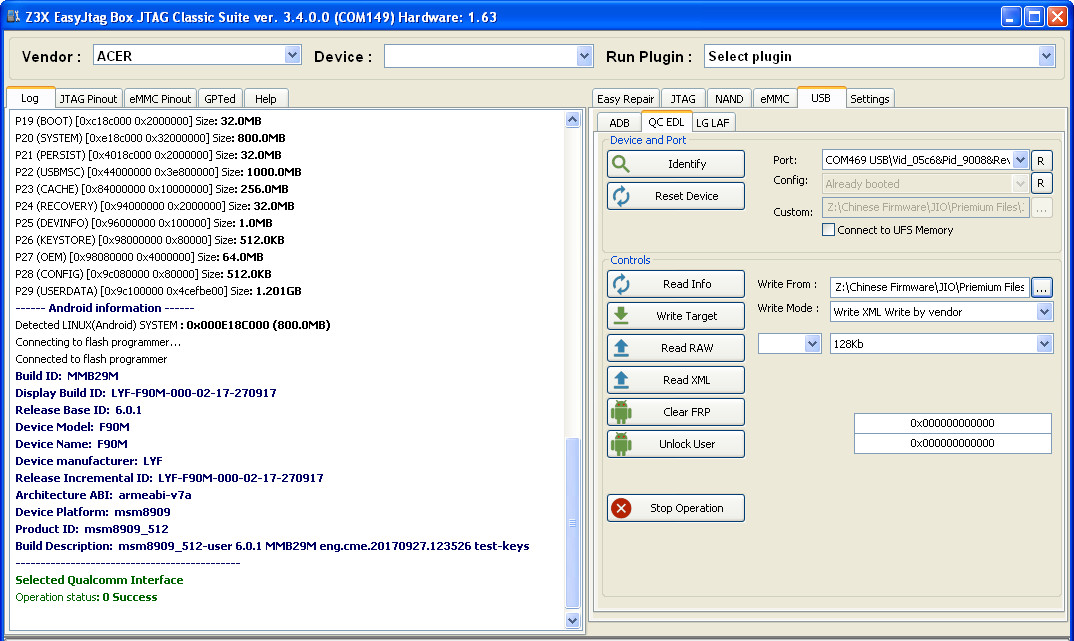Open the Vendor dropdown showing ACER
The height and width of the screenshot is (641, 1074).
click(x=292, y=55)
